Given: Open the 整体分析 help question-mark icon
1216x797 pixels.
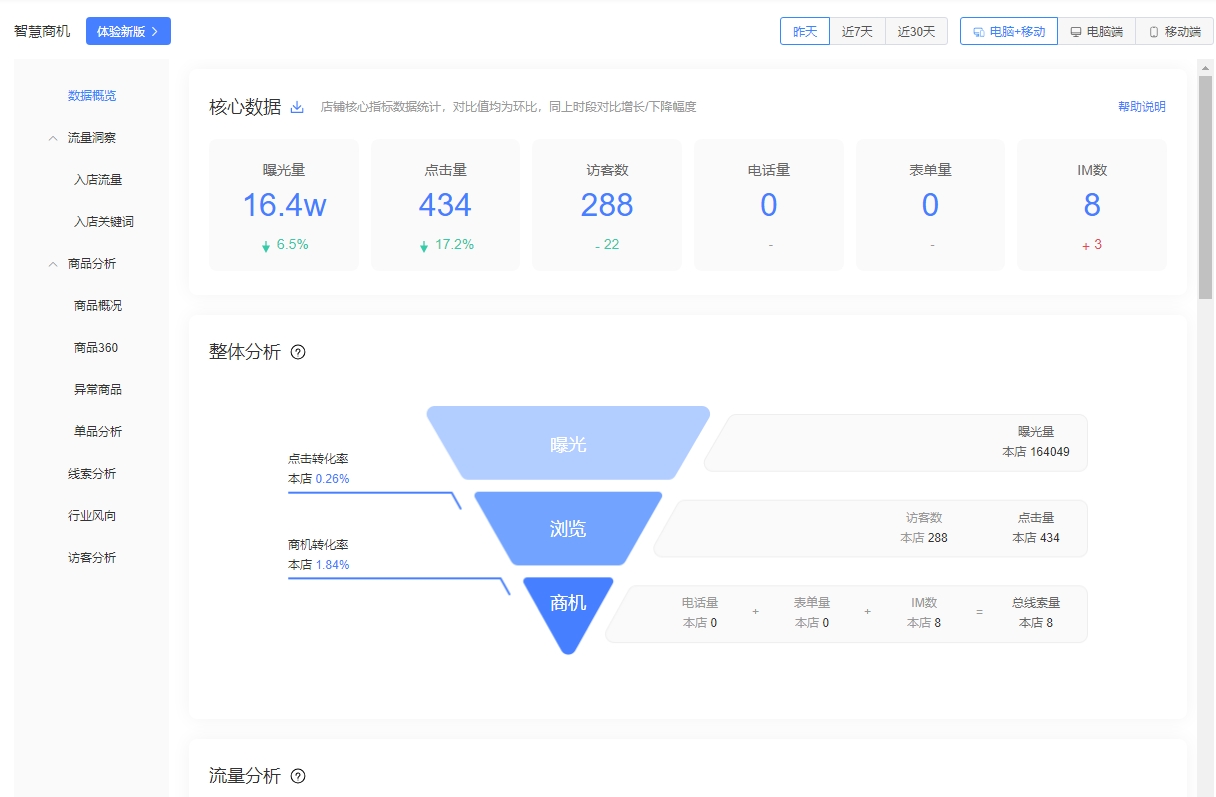Looking at the screenshot, I should pos(296,352).
